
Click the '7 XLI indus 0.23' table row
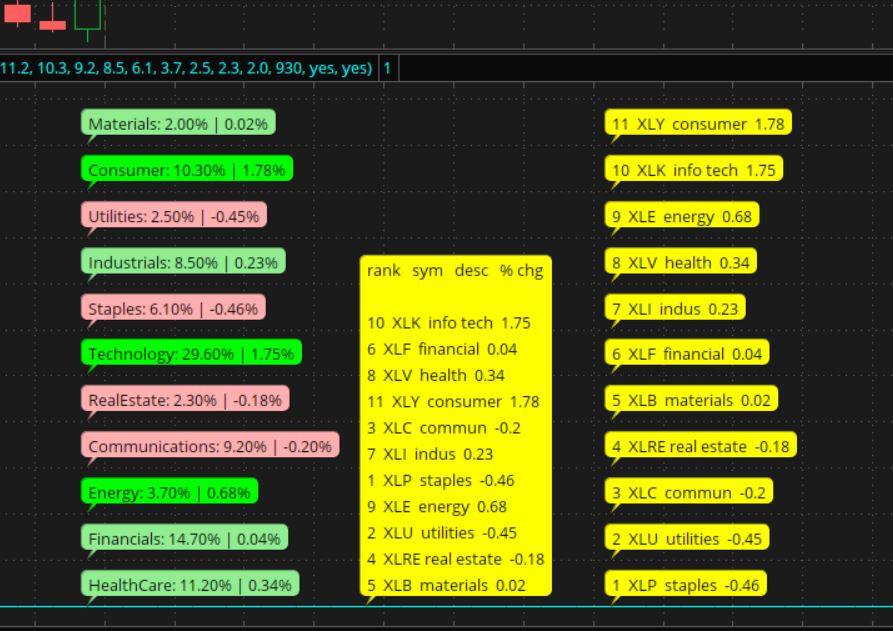point(430,454)
